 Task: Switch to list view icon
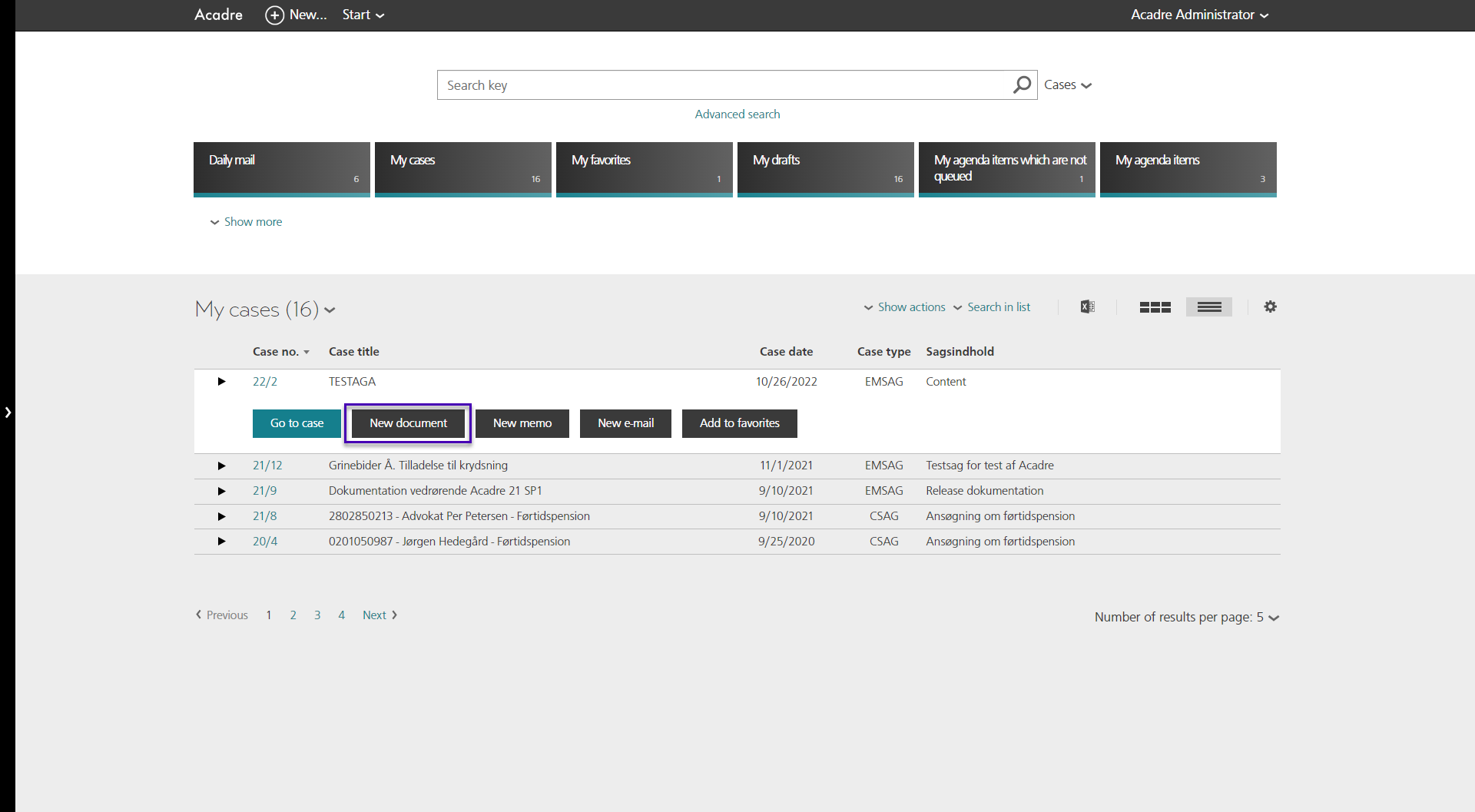pos(1208,307)
